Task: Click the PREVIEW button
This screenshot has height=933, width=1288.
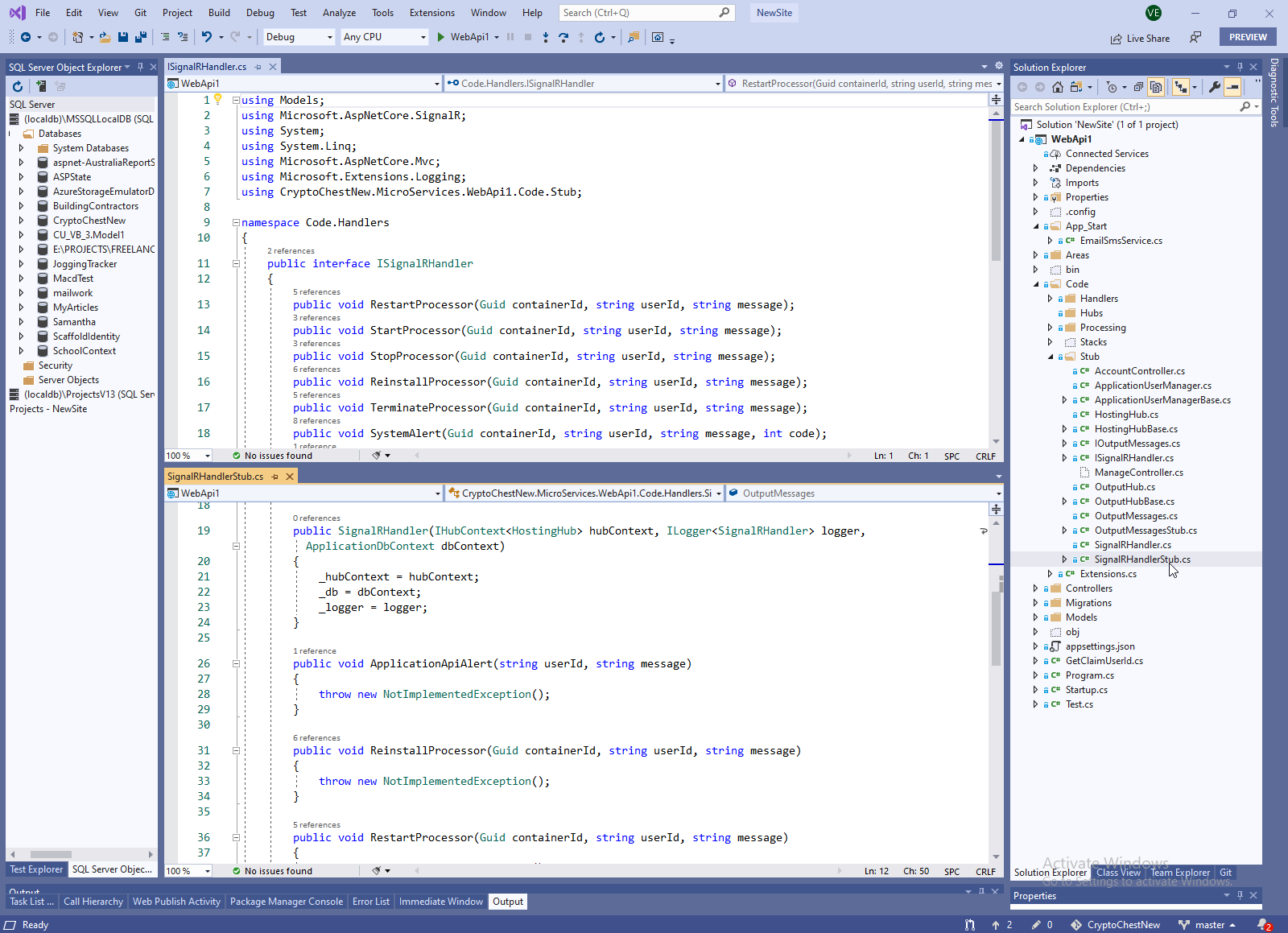Action: pos(1248,37)
